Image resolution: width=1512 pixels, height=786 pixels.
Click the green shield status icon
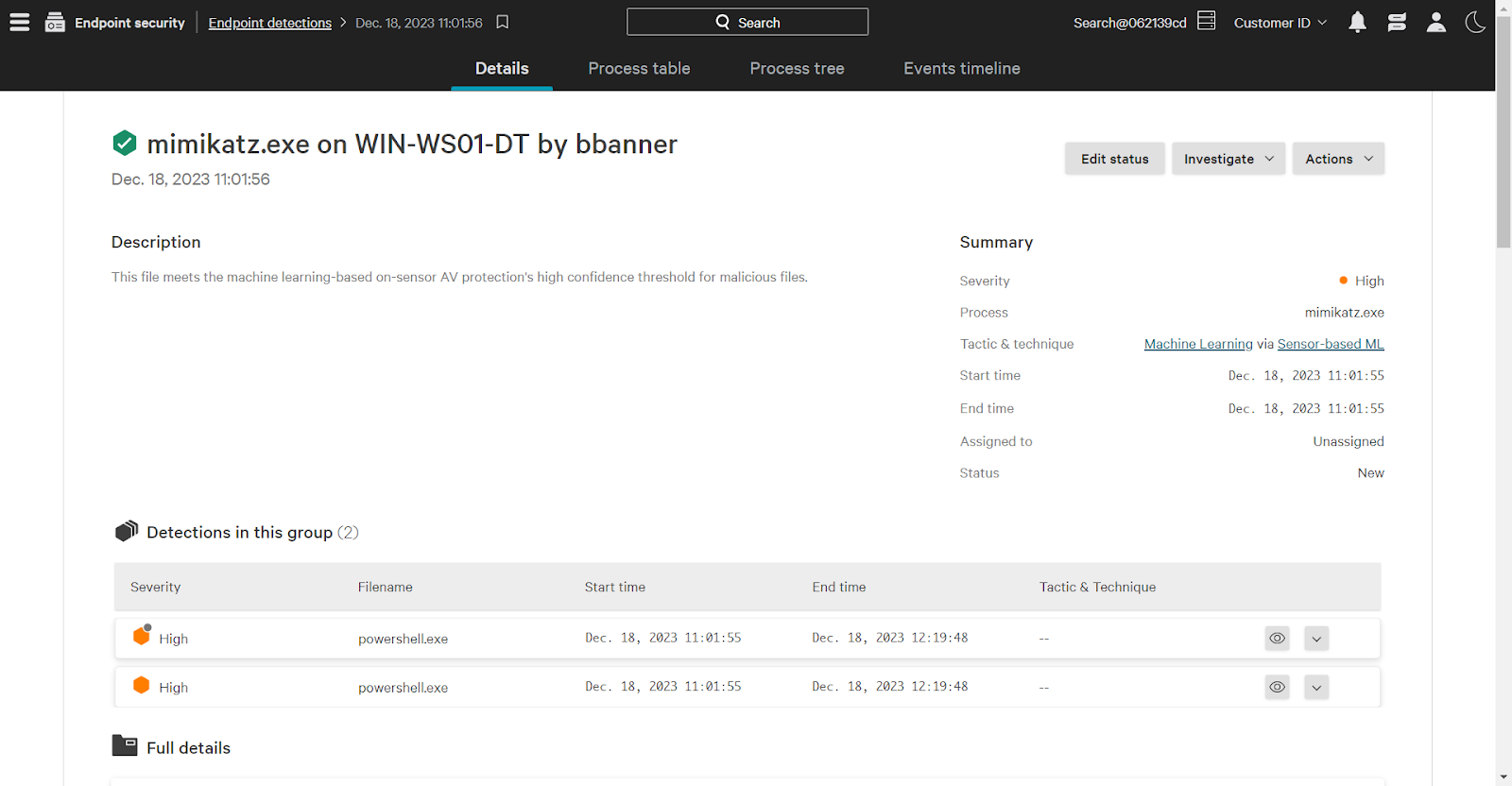[x=125, y=144]
